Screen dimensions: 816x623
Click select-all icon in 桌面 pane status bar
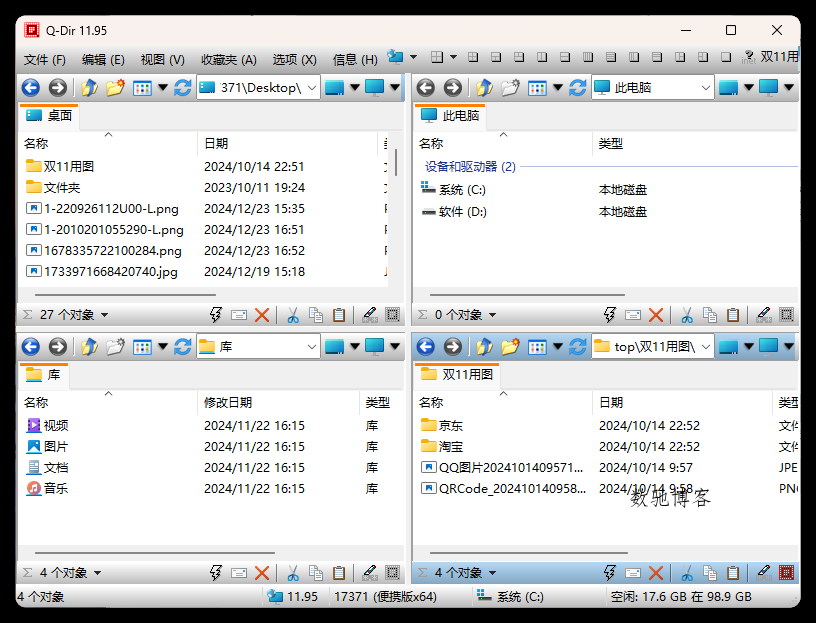pos(392,315)
